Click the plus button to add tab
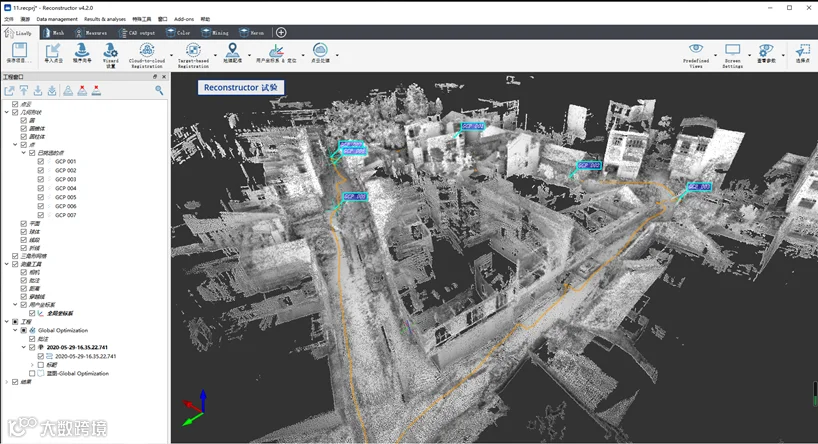The height and width of the screenshot is (444, 818). 281,32
